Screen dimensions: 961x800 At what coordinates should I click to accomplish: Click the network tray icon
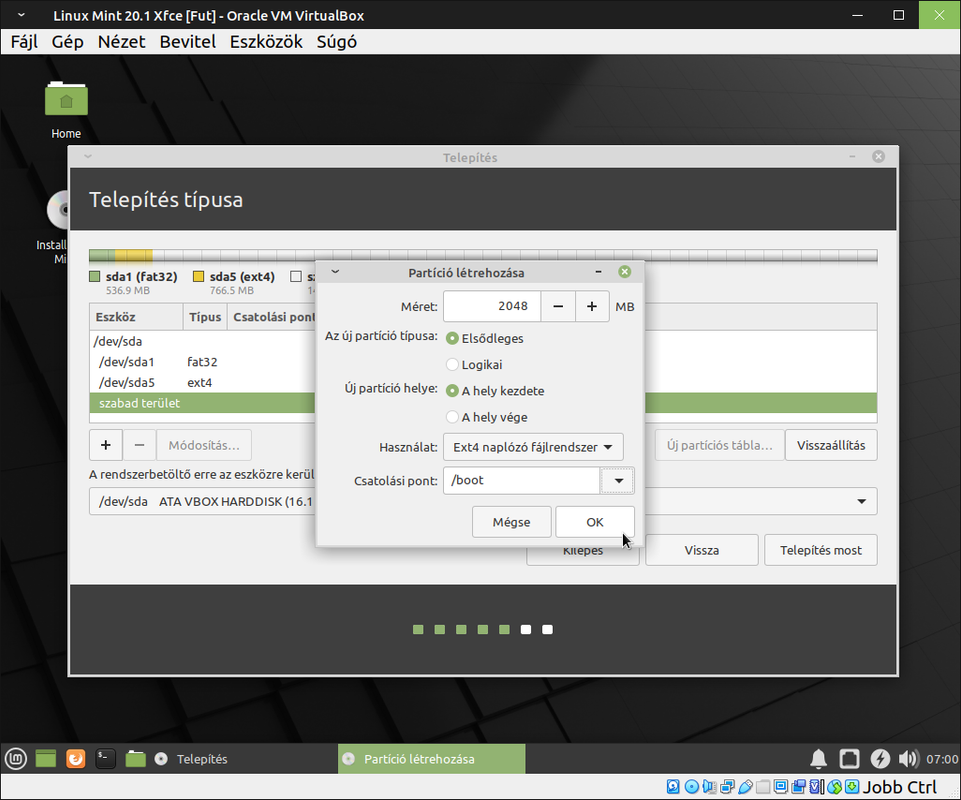click(x=849, y=759)
